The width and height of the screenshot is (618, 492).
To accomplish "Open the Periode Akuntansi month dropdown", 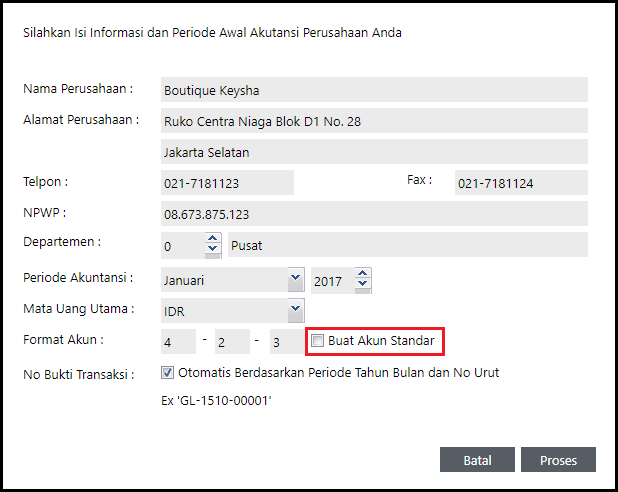I will click(294, 278).
